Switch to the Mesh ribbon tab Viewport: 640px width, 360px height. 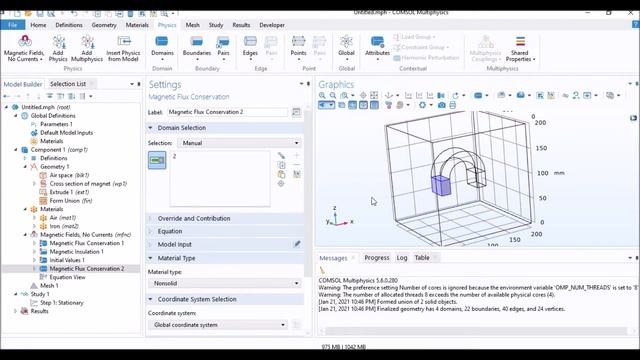[x=193, y=25]
